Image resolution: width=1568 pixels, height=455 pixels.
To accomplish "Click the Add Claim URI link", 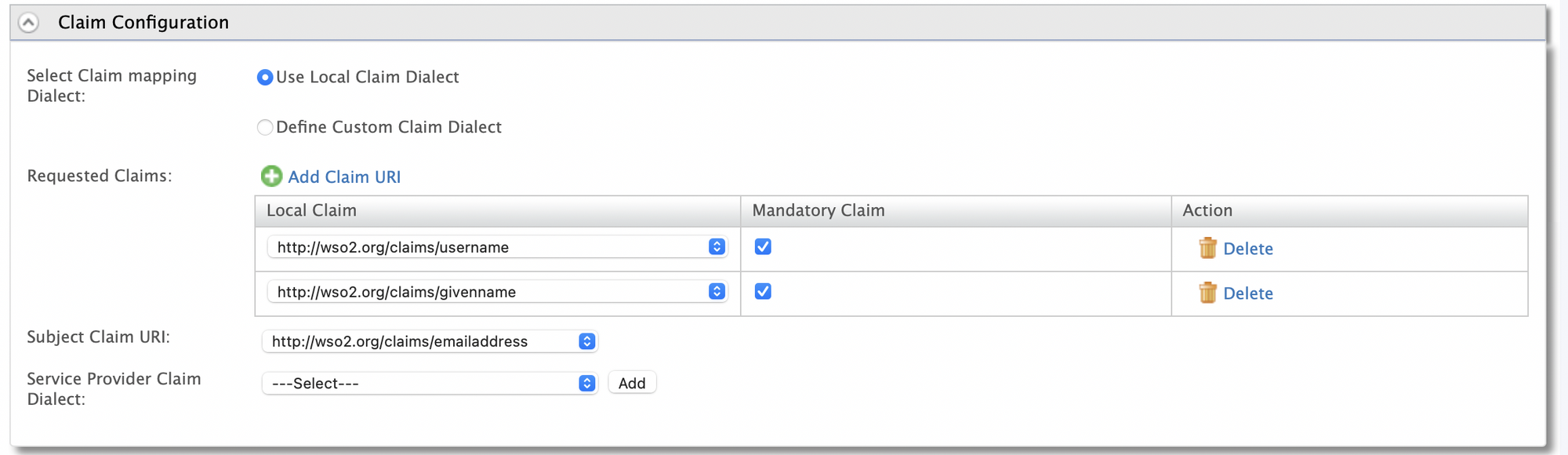I will (344, 177).
